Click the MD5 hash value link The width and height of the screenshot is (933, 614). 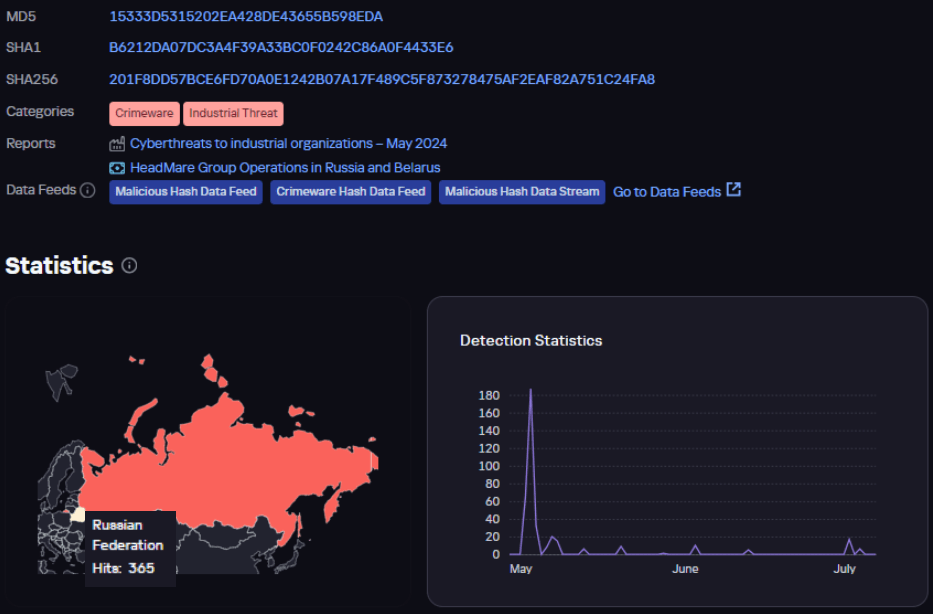(246, 17)
